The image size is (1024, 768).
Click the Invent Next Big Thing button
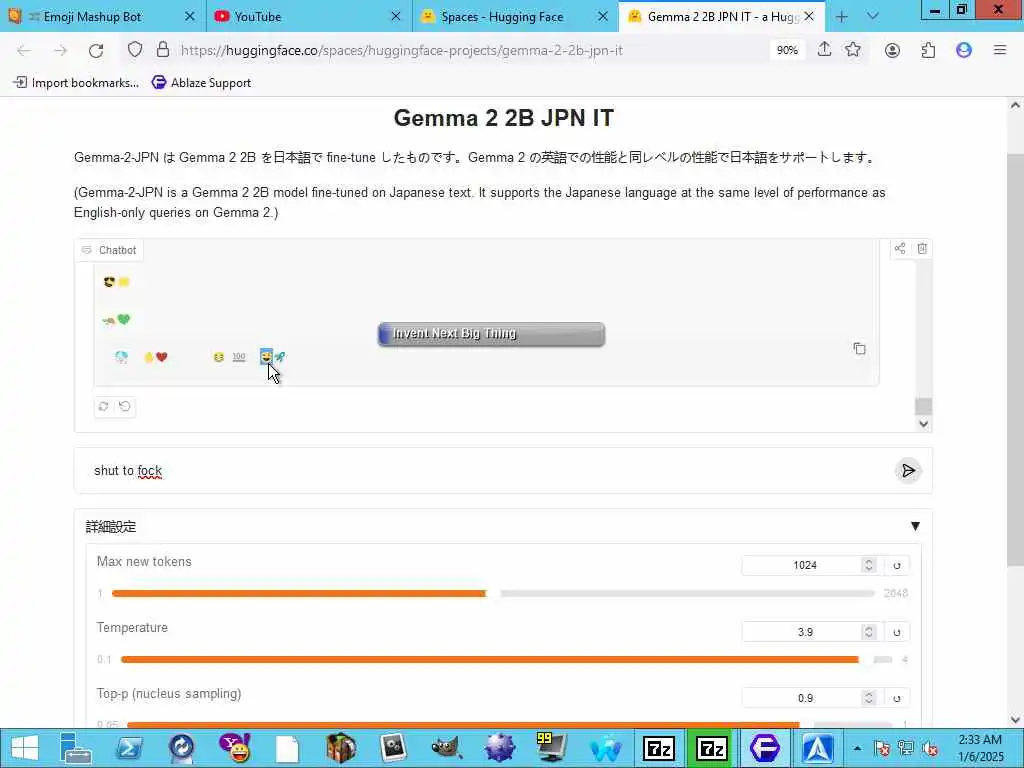491,334
